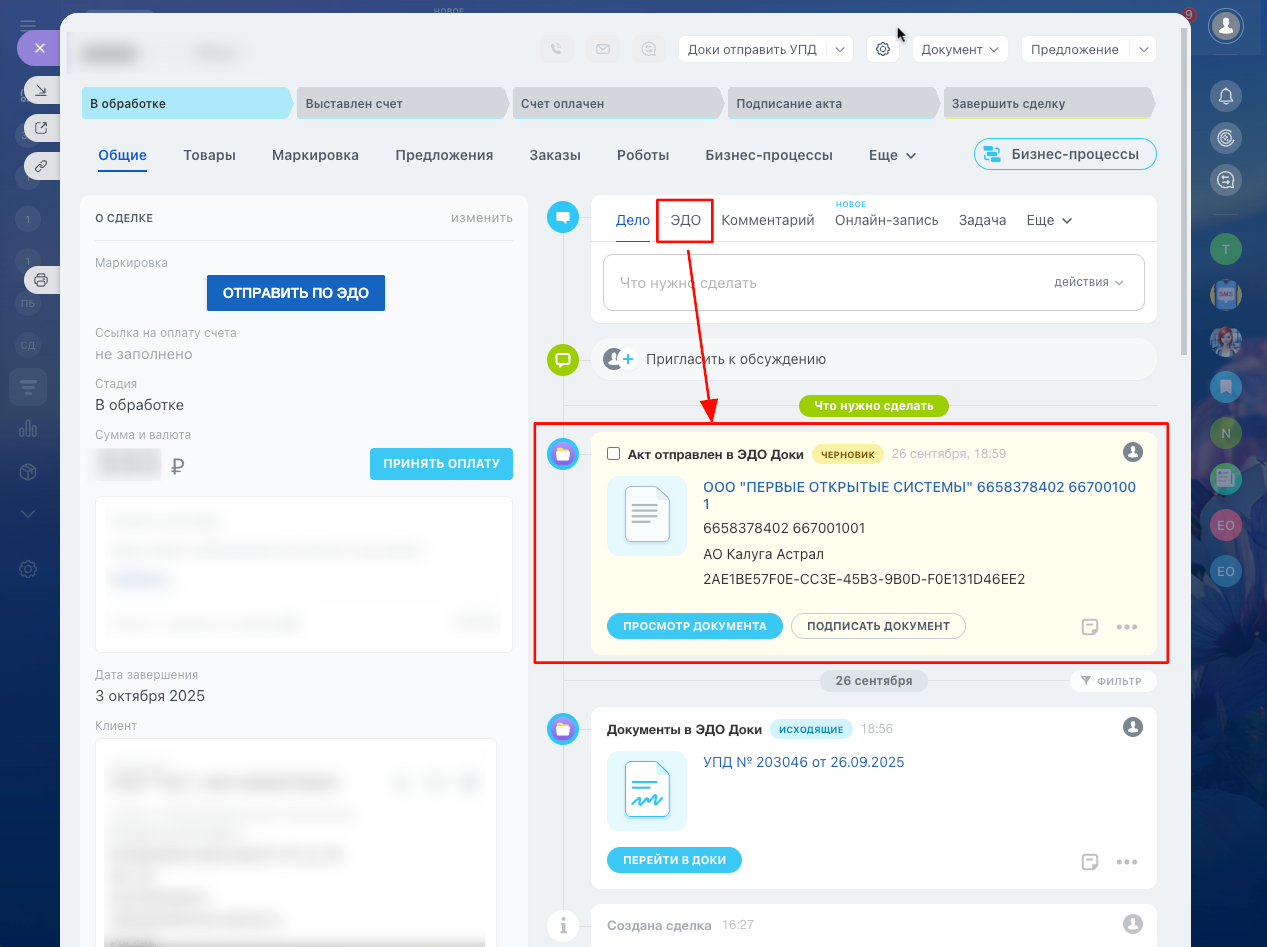Click the phone call icon in header
Viewport: 1267px width, 947px height.
pyautogui.click(x=557, y=49)
